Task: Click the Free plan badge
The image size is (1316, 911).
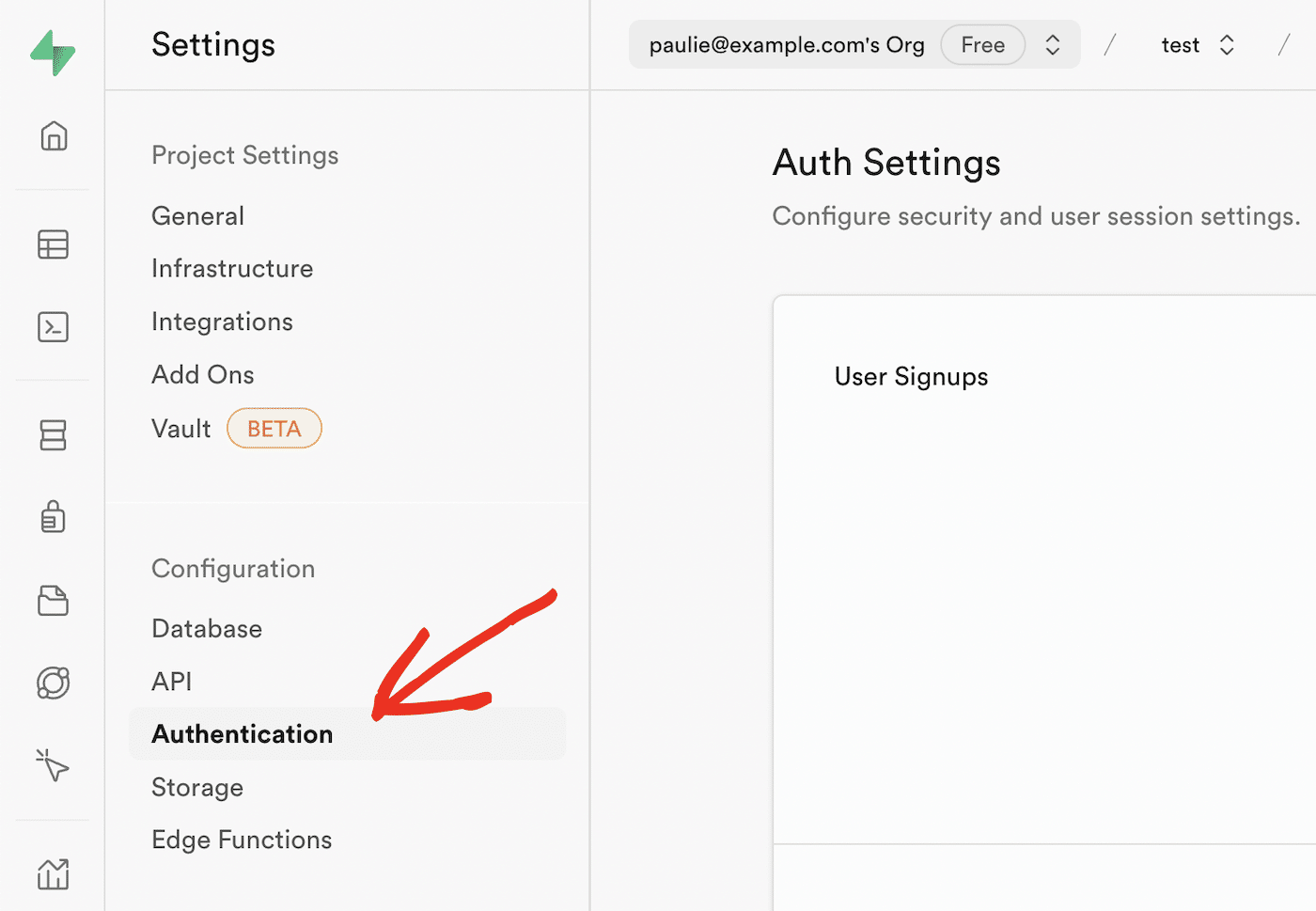Action: (x=982, y=44)
